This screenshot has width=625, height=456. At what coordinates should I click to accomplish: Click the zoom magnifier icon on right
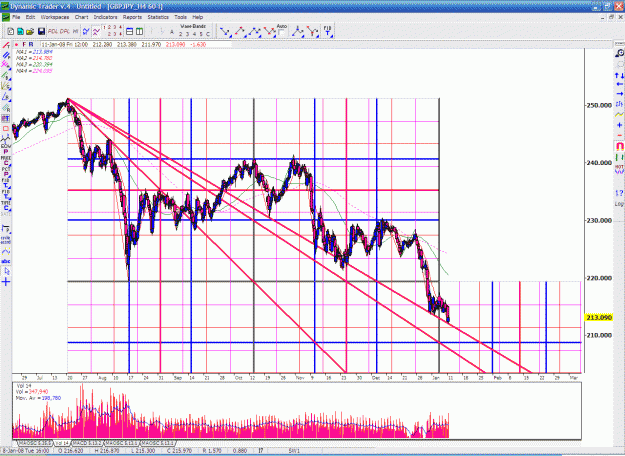619,53
